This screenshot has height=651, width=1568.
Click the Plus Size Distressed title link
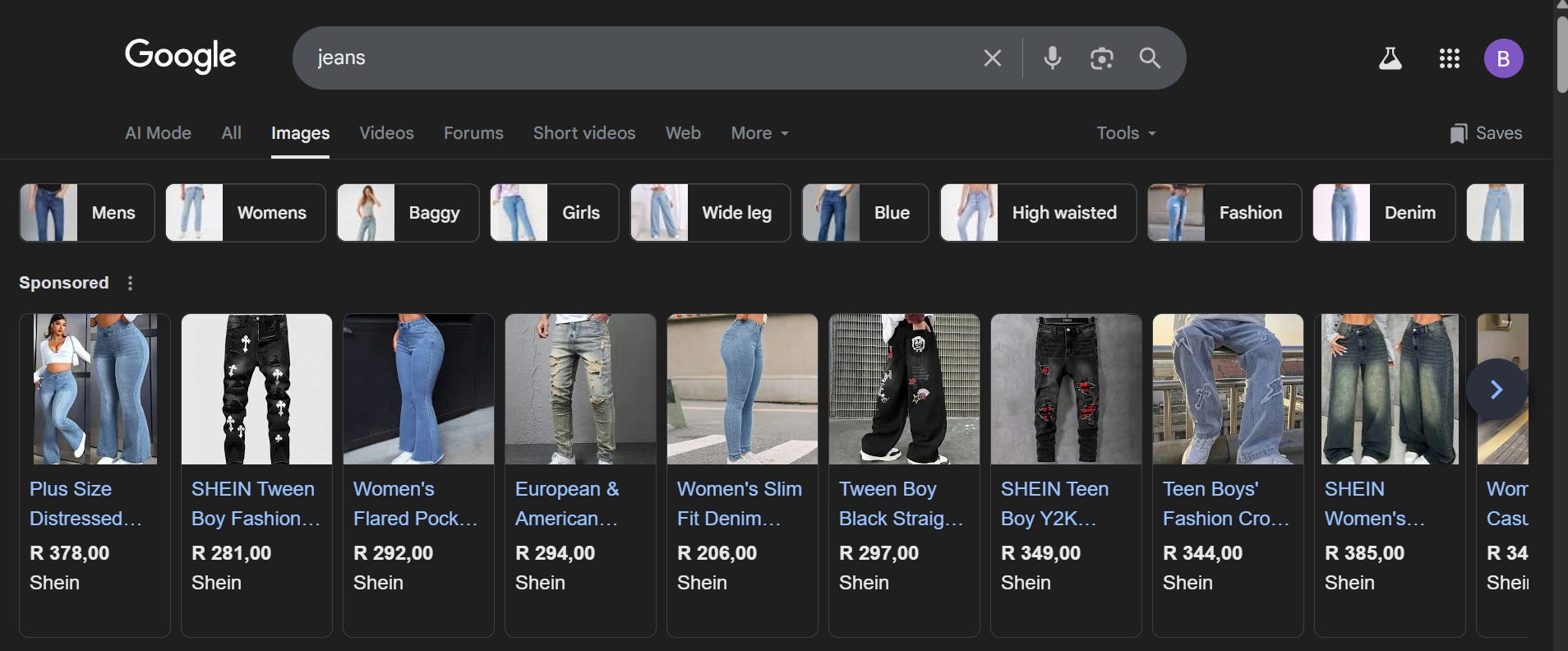85,504
